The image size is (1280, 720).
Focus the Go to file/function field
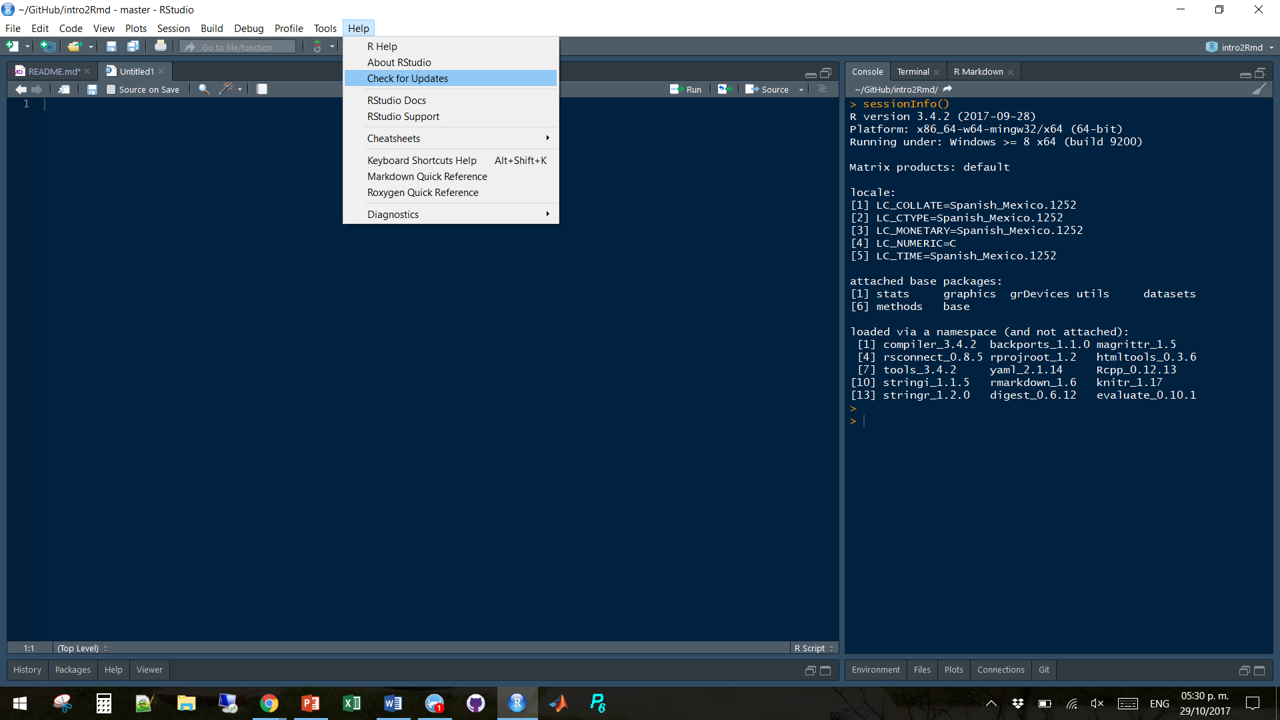[x=238, y=47]
